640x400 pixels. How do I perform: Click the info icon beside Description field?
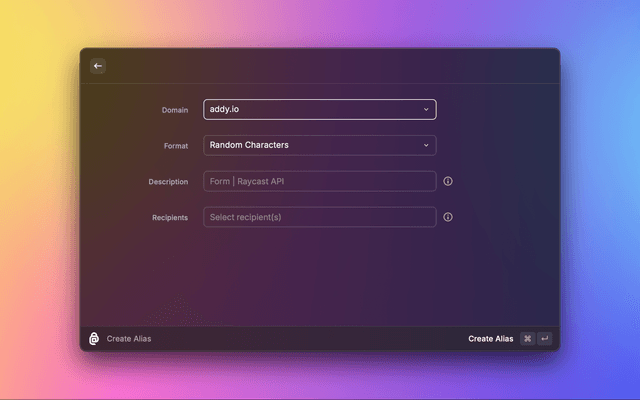tap(448, 181)
